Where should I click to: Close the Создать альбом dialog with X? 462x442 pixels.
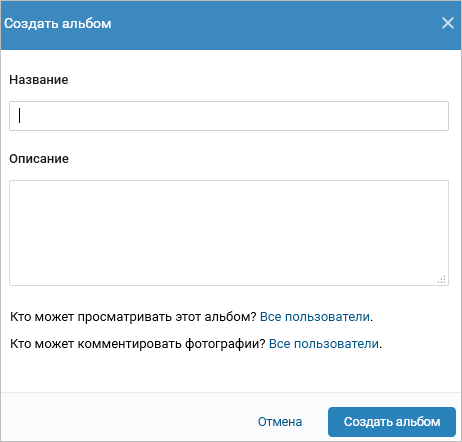(448, 23)
